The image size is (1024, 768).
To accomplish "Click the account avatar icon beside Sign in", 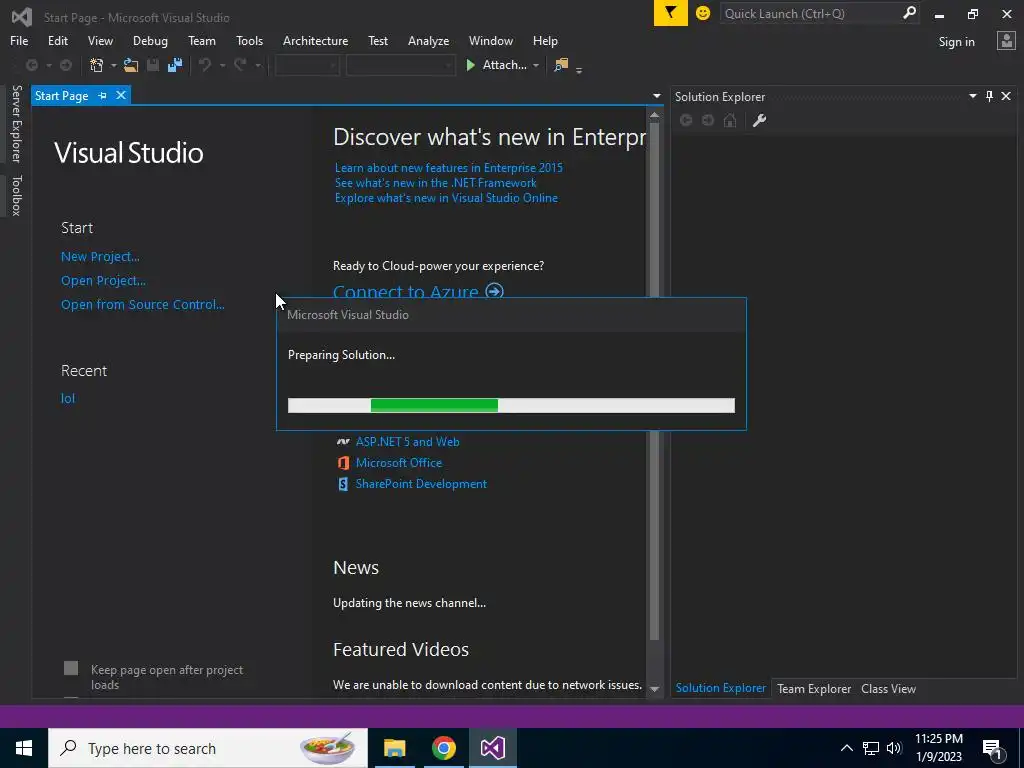I will [x=1006, y=41].
